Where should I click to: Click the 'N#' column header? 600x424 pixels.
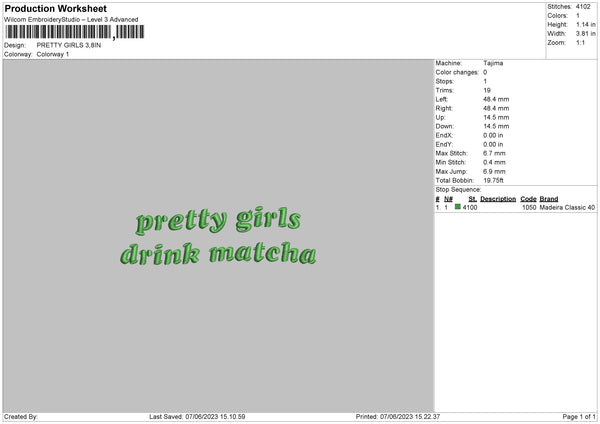449,198
